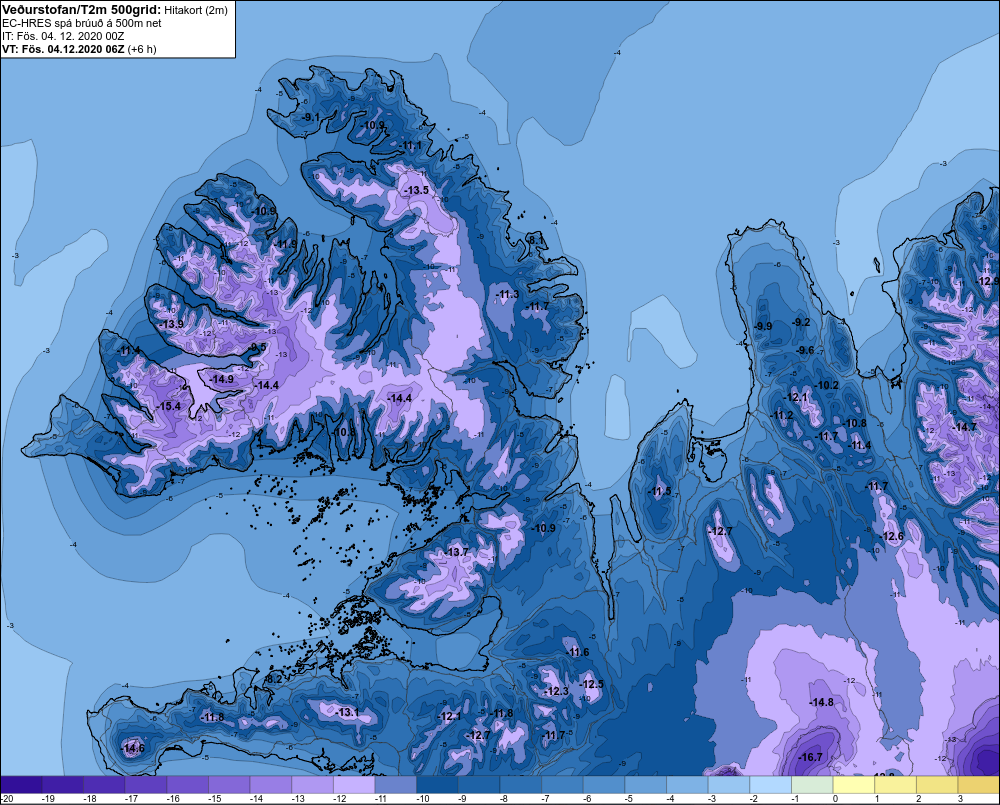Pick the -8.1 coastal temperature label
The image size is (1000, 805).
click(x=536, y=240)
